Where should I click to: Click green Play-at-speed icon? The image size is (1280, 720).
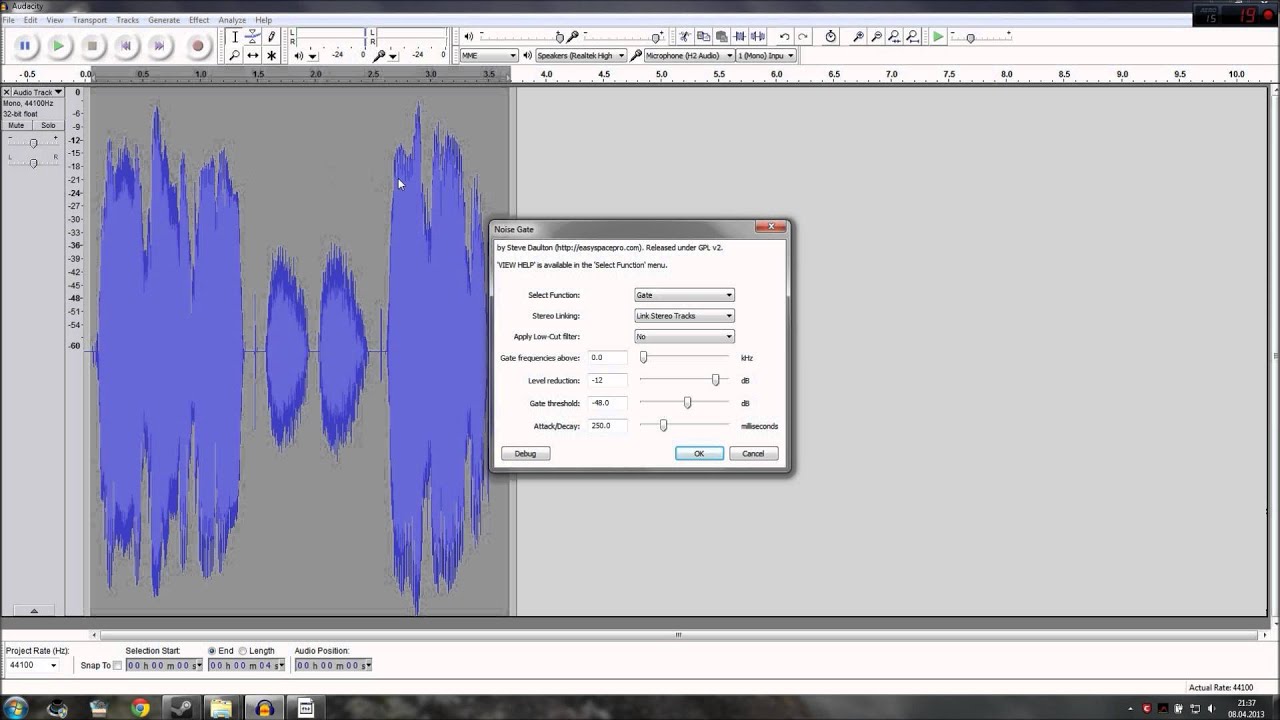(x=938, y=37)
